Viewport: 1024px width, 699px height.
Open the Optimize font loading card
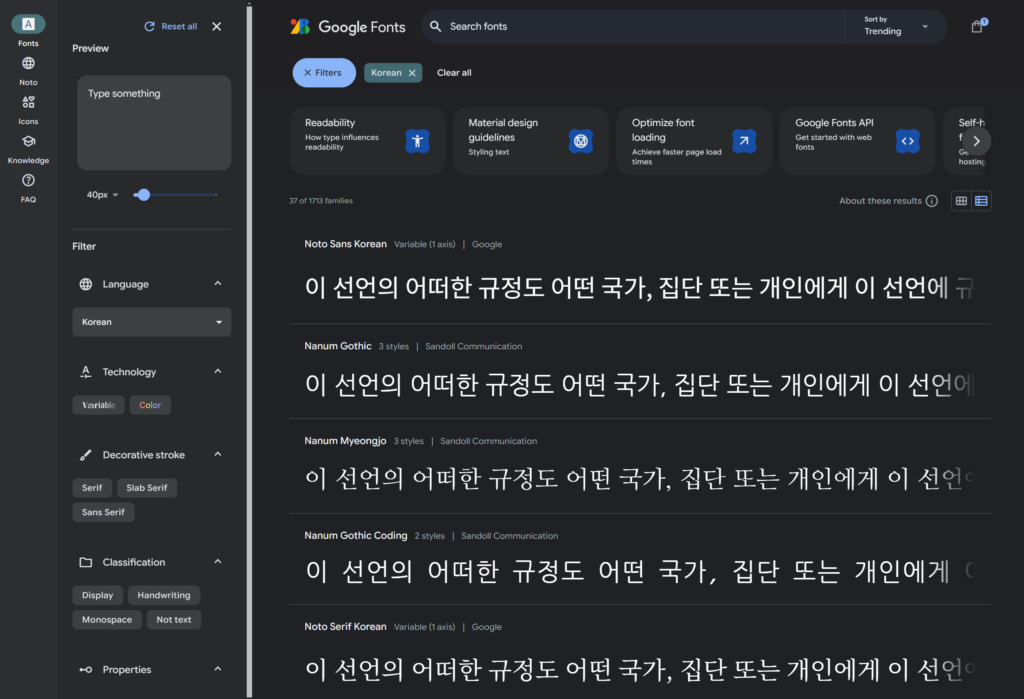point(694,141)
